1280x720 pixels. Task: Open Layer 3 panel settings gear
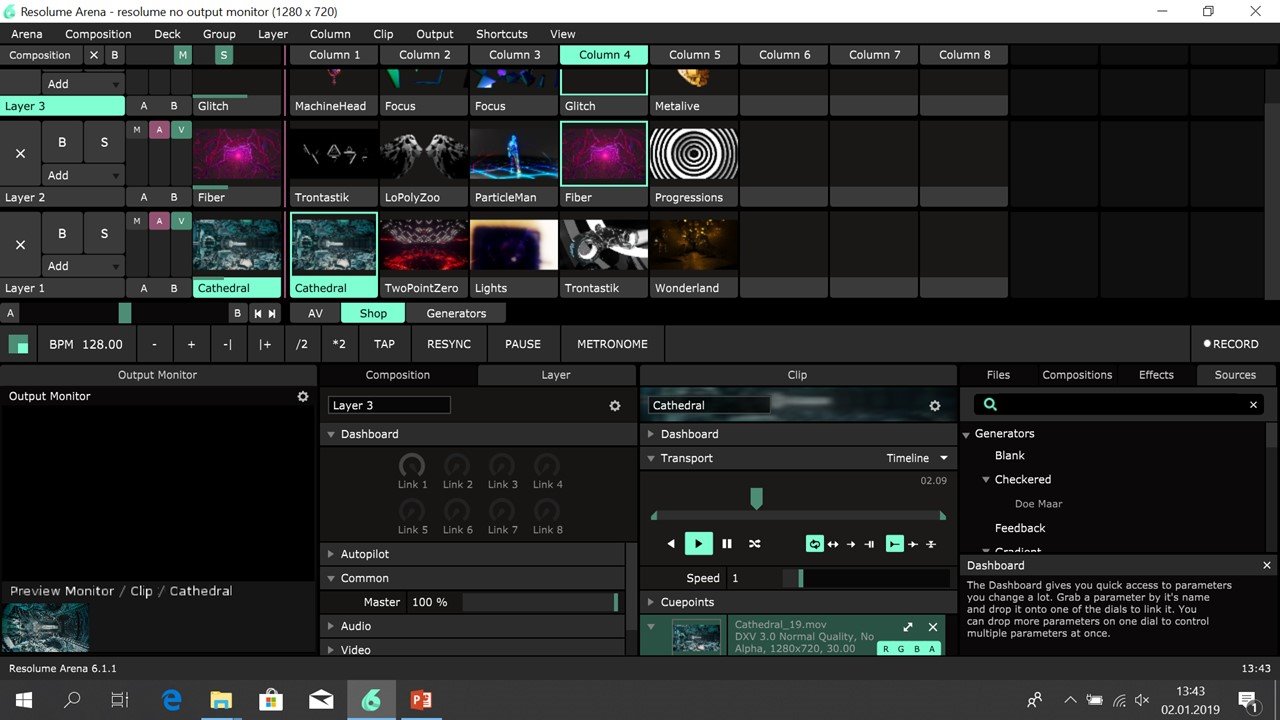pos(615,406)
